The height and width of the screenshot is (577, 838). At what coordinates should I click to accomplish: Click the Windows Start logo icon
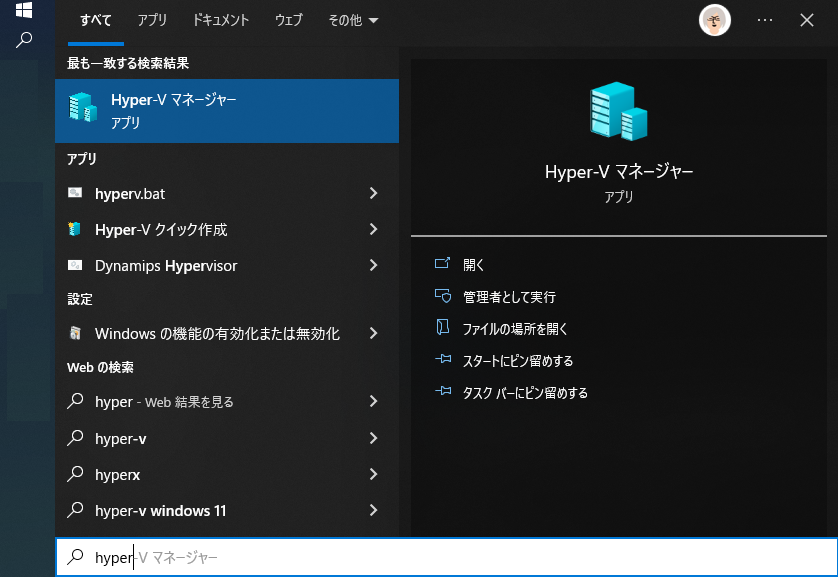click(24, 9)
